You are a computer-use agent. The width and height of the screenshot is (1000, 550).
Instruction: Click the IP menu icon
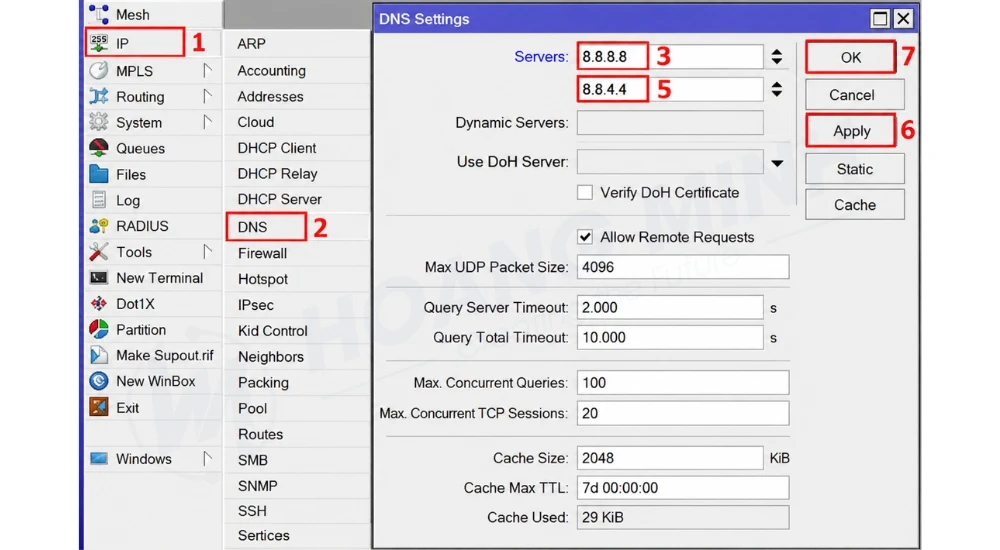point(99,43)
